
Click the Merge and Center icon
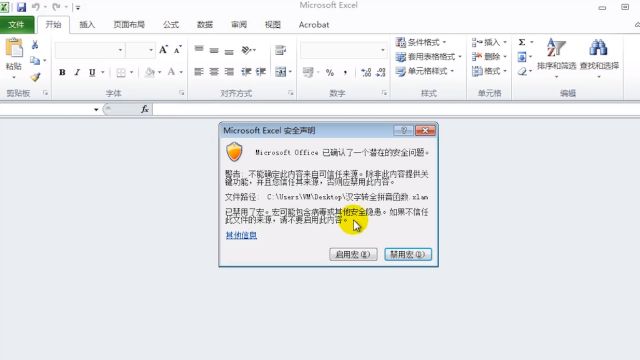coord(280,72)
